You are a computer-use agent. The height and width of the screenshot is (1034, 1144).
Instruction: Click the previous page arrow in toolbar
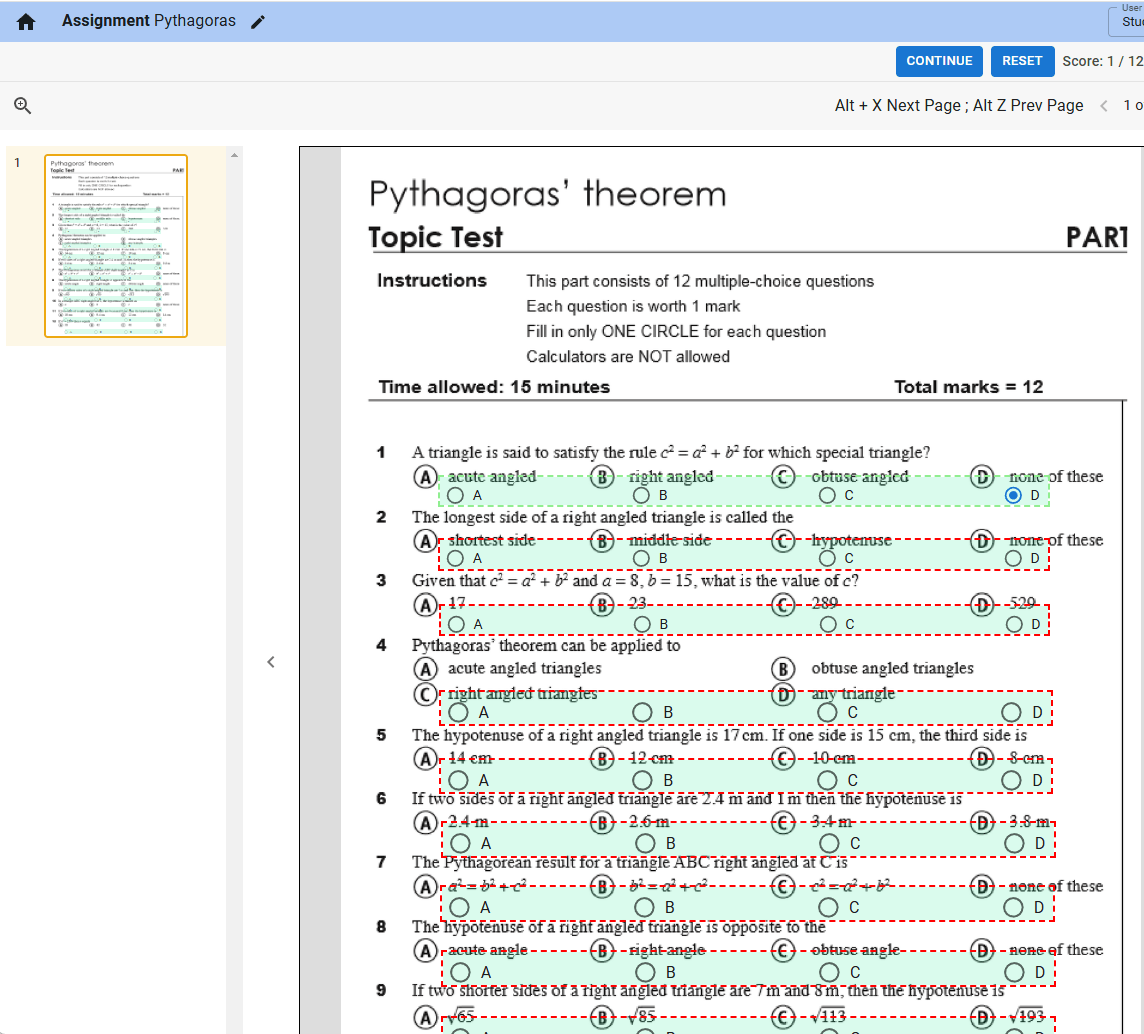pyautogui.click(x=1104, y=106)
